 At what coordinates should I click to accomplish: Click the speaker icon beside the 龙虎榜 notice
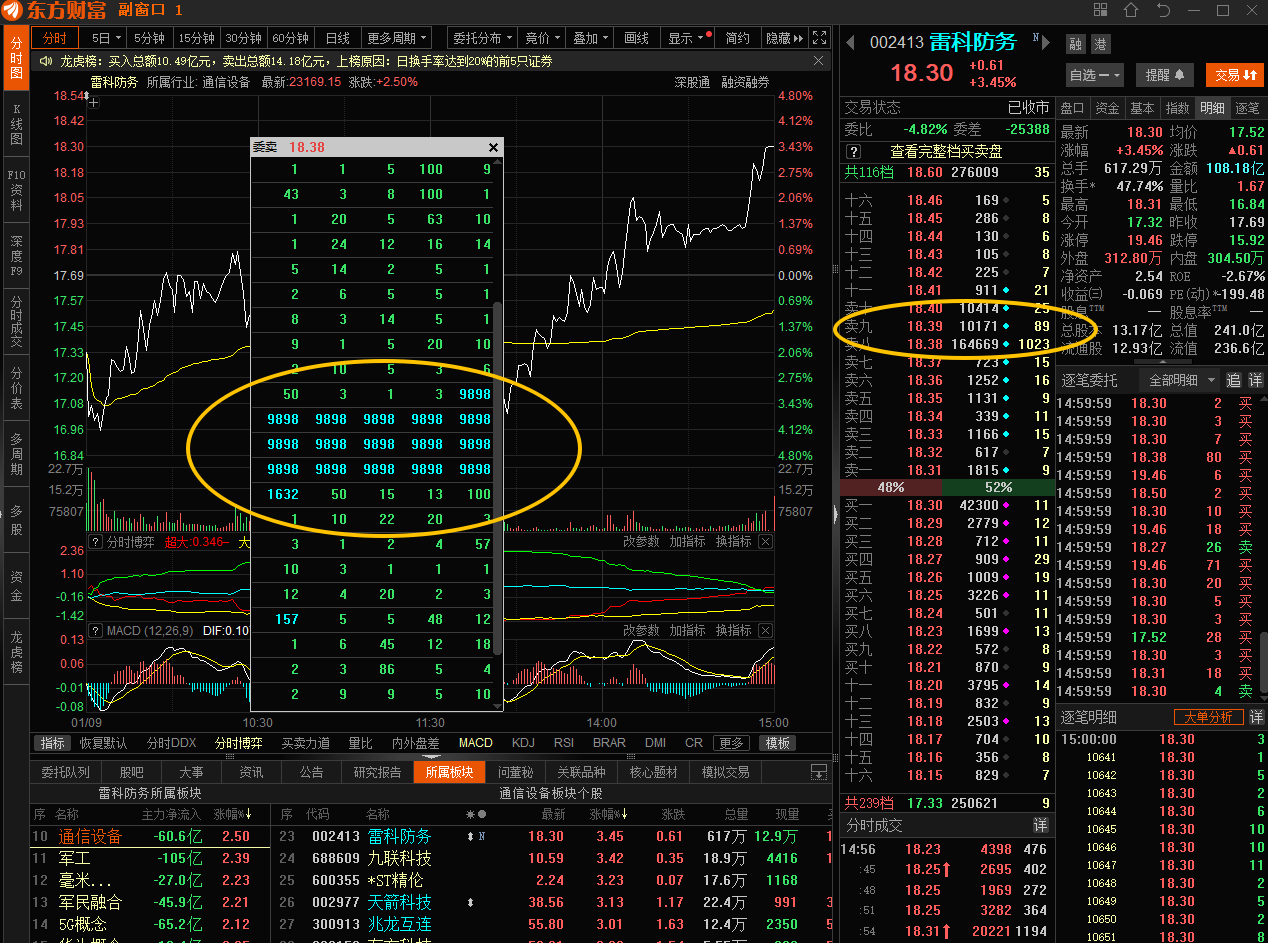coord(46,61)
